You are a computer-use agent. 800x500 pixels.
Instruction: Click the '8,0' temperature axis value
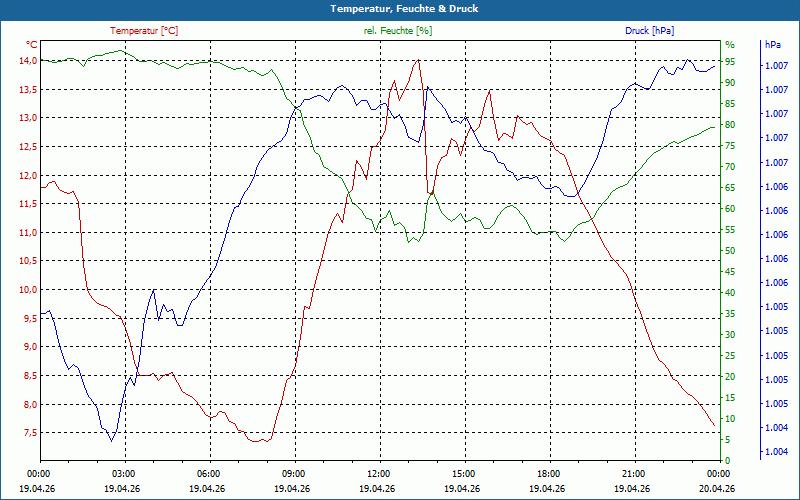31,405
